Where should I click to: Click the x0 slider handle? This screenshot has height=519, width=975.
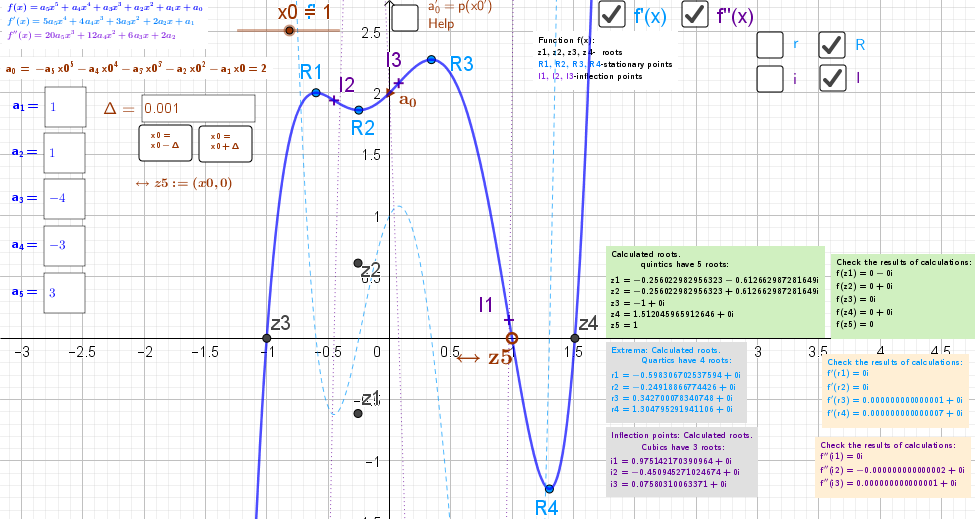pyautogui.click(x=289, y=30)
